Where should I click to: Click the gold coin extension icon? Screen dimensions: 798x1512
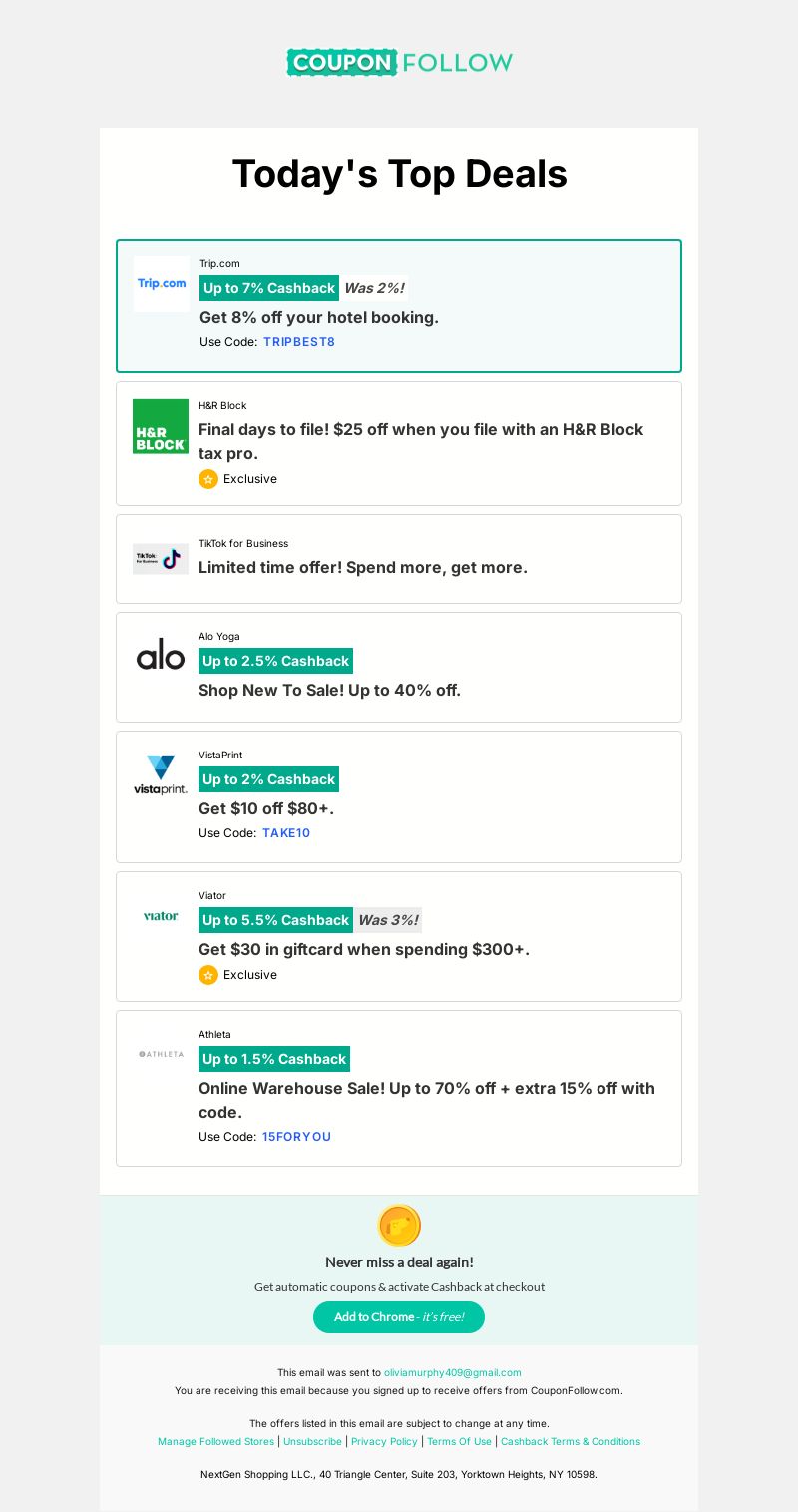click(399, 1226)
